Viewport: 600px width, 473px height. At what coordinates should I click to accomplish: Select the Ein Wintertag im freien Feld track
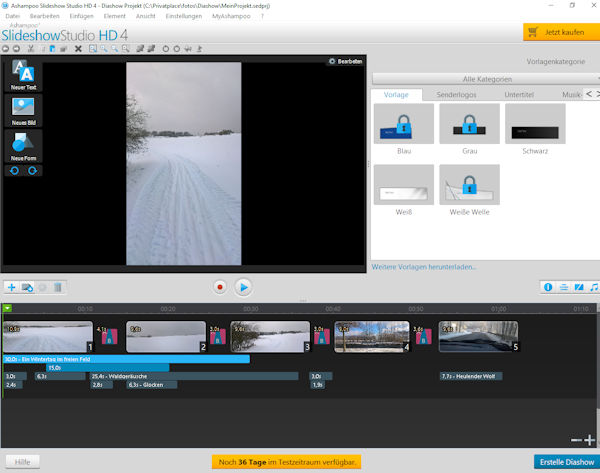[126, 359]
